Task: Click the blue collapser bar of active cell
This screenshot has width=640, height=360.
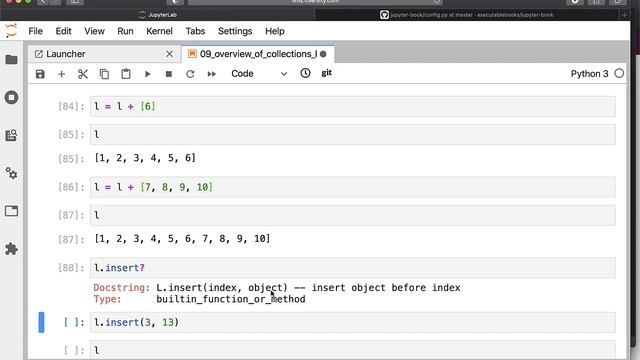Action: click(x=41, y=322)
